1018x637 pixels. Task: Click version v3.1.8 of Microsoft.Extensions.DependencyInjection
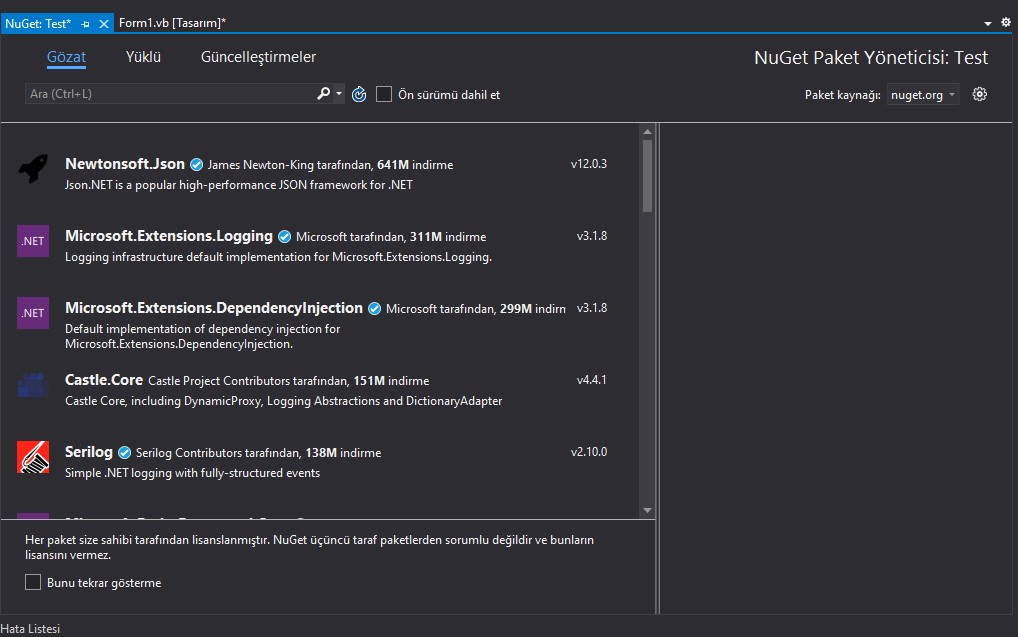point(592,308)
